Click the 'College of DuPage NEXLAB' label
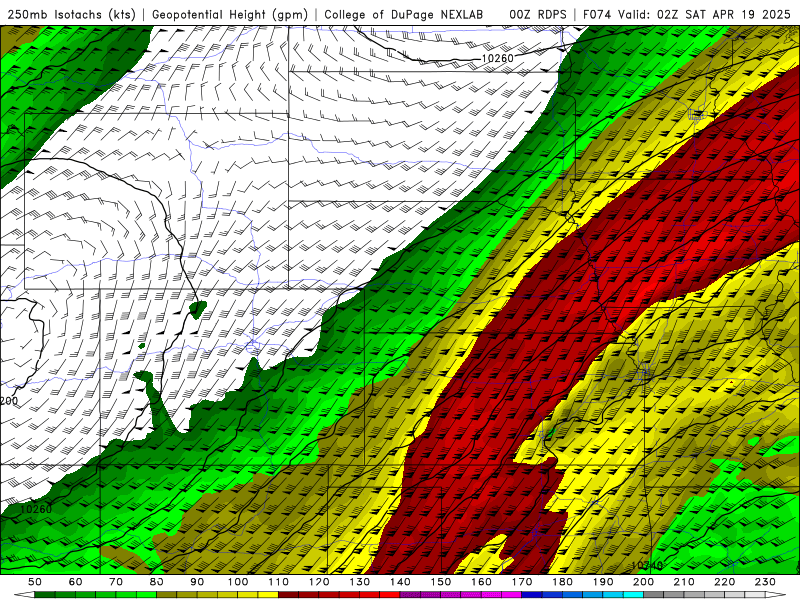Screen dimensions: 800x600 (x=404, y=14)
